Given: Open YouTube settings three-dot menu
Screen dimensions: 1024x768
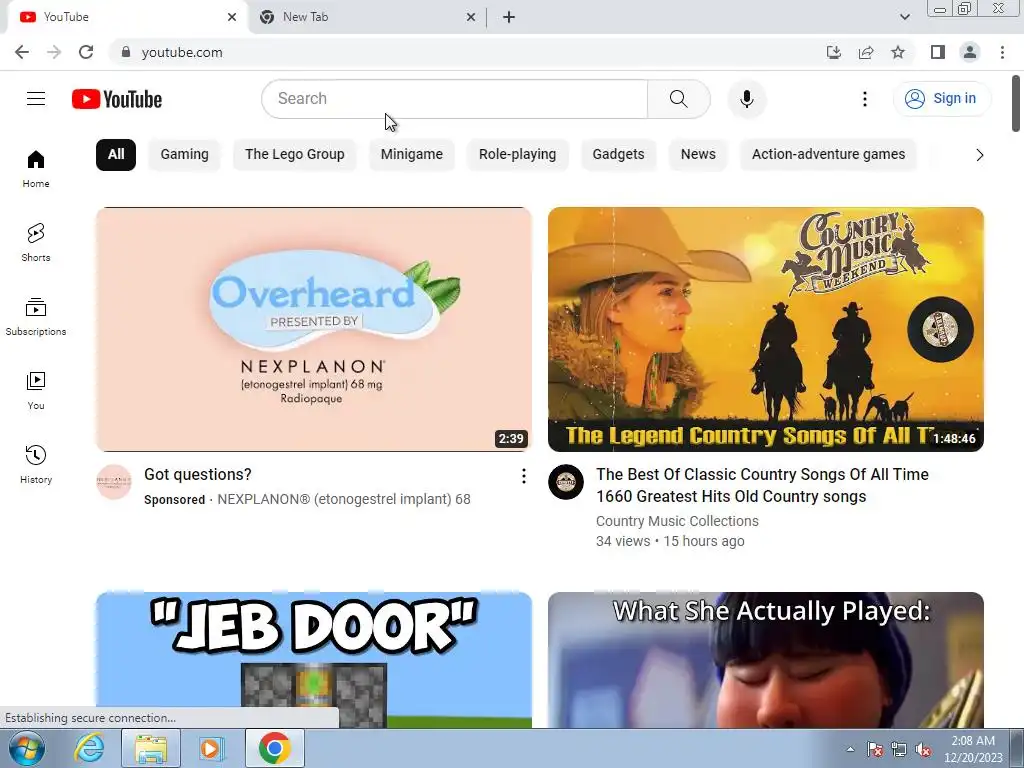Looking at the screenshot, I should pos(865,99).
